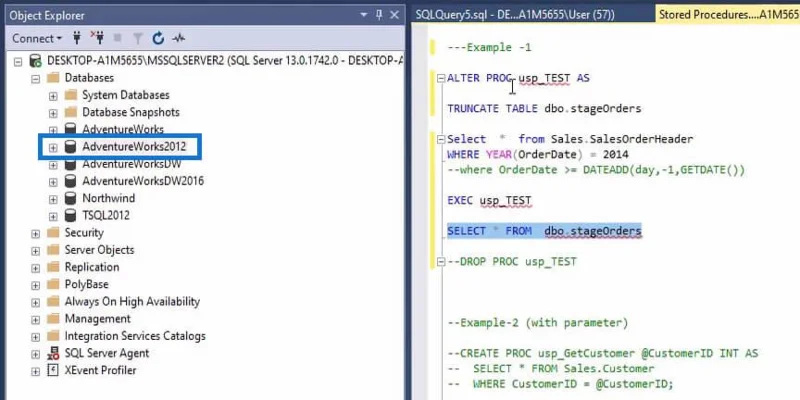This screenshot has height=400, width=800.
Task: Select the AdventureWorks database tree item
Action: 123,130
